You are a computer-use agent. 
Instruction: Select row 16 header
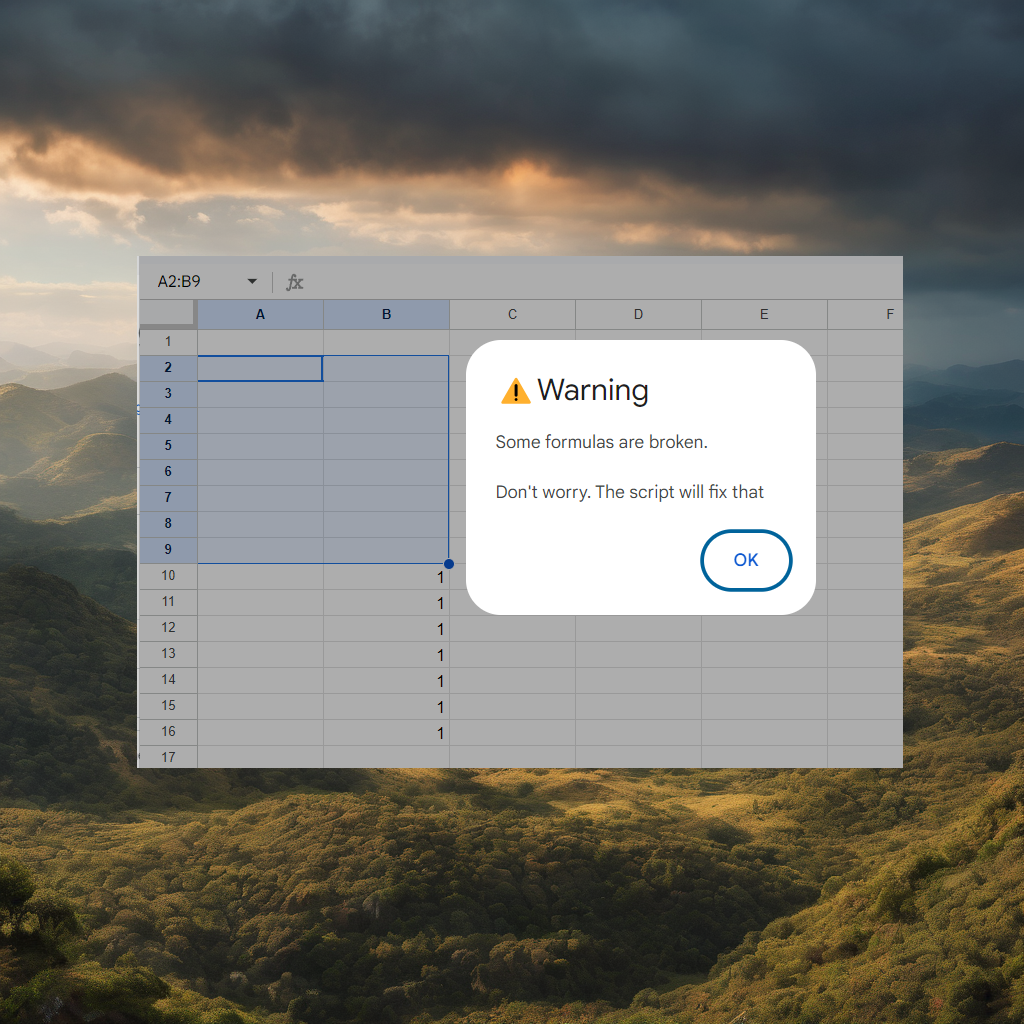(168, 732)
